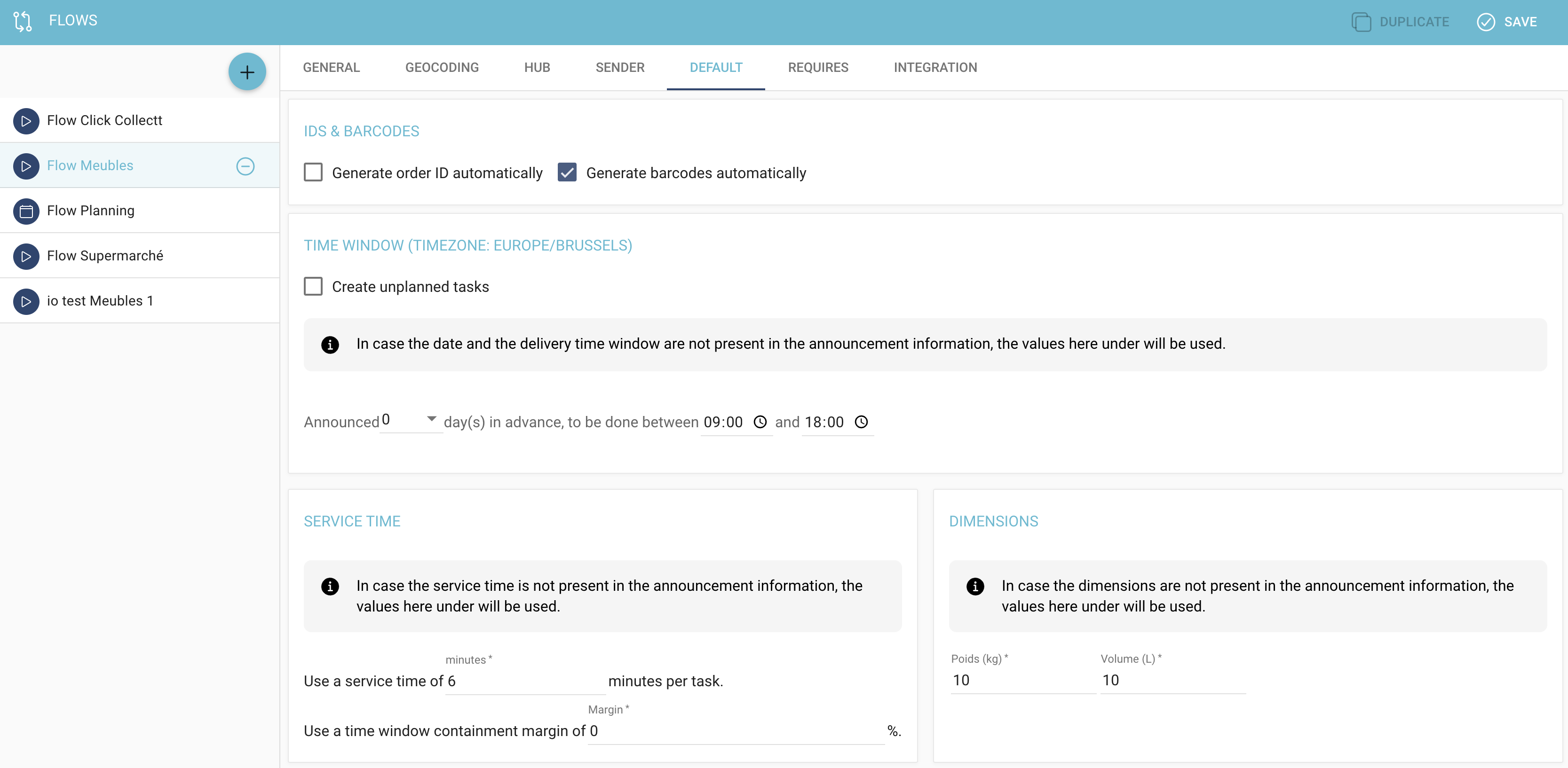
Task: Click the Volume (L) input field
Action: click(x=1173, y=681)
